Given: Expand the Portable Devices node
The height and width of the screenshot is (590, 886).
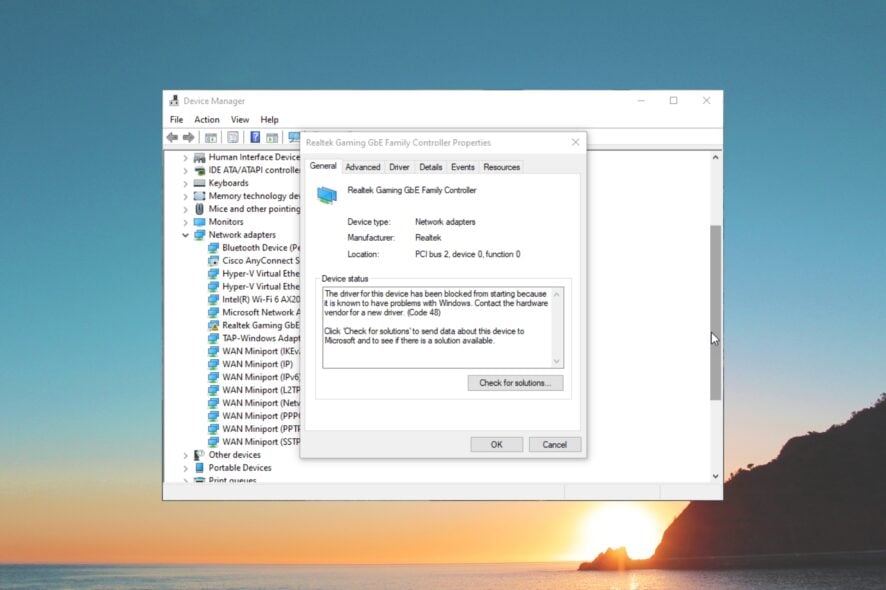Looking at the screenshot, I should [x=185, y=468].
